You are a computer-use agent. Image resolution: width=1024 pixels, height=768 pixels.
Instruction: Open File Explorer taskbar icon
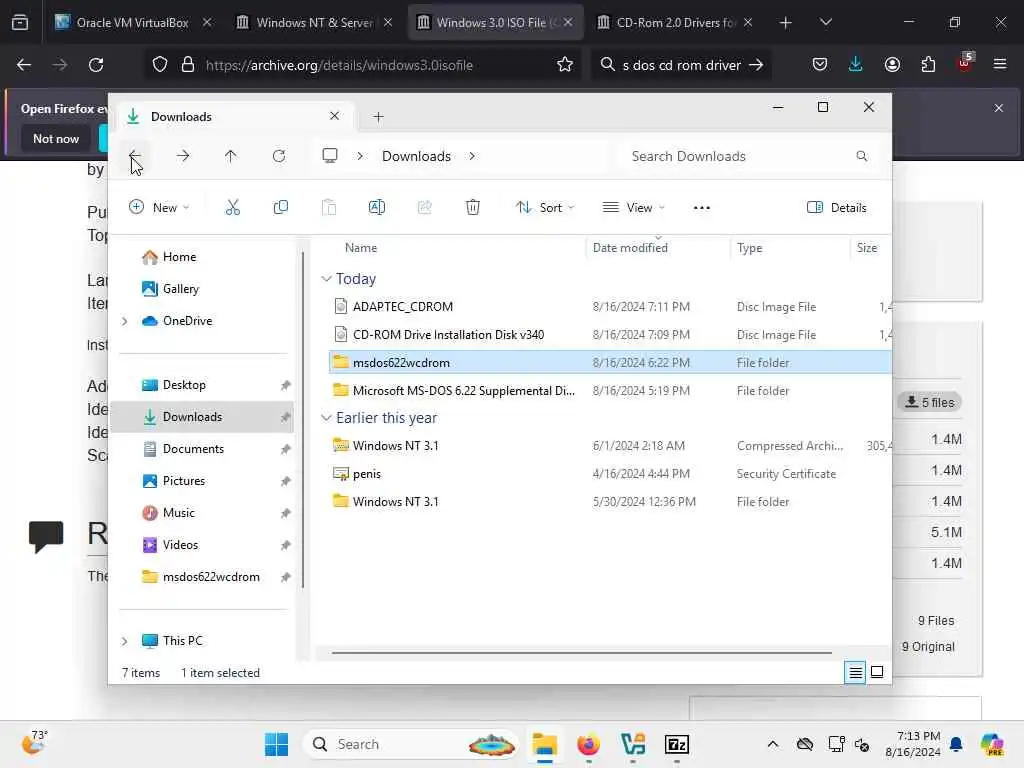[544, 744]
